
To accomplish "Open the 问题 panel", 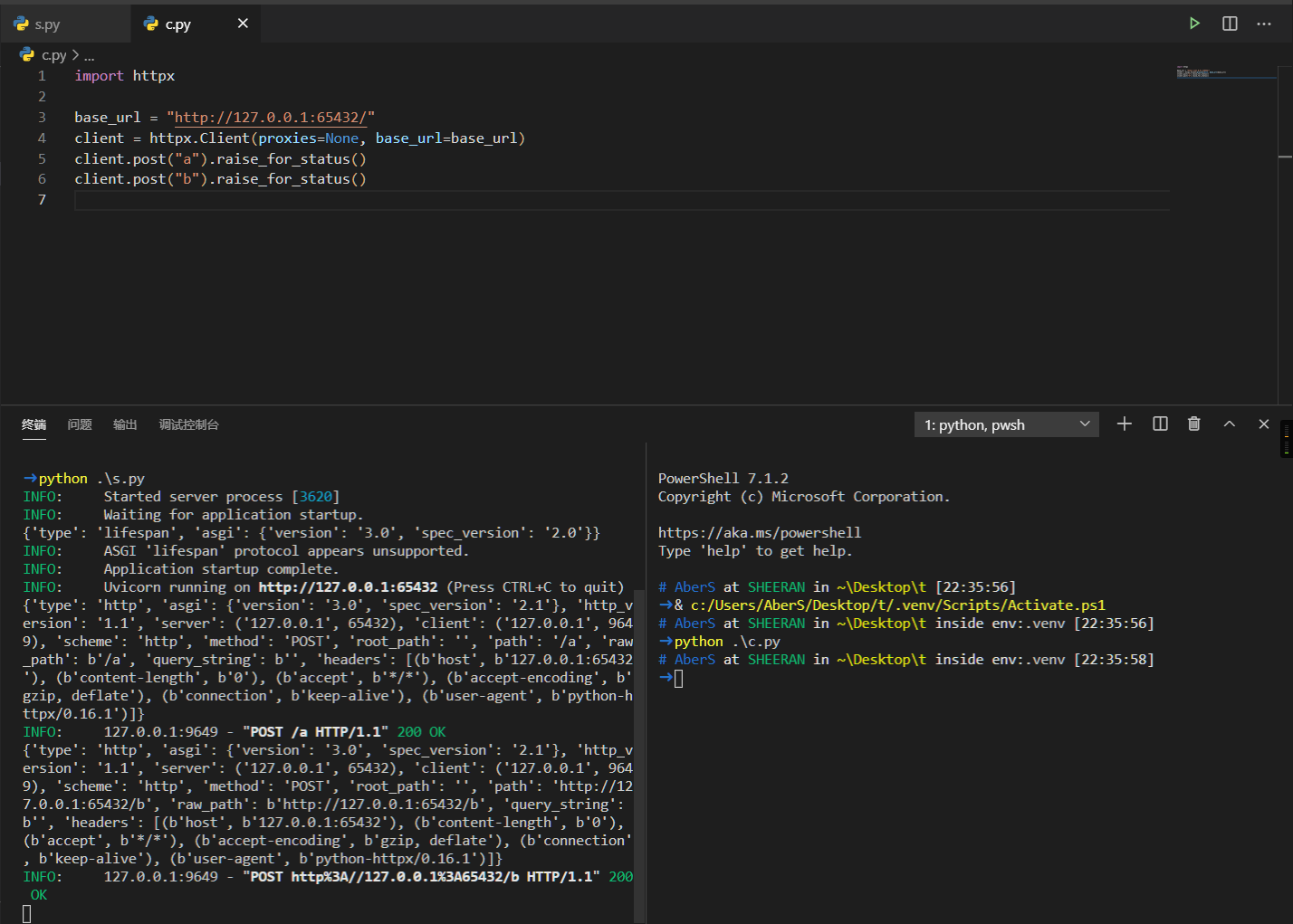I will click(x=79, y=424).
